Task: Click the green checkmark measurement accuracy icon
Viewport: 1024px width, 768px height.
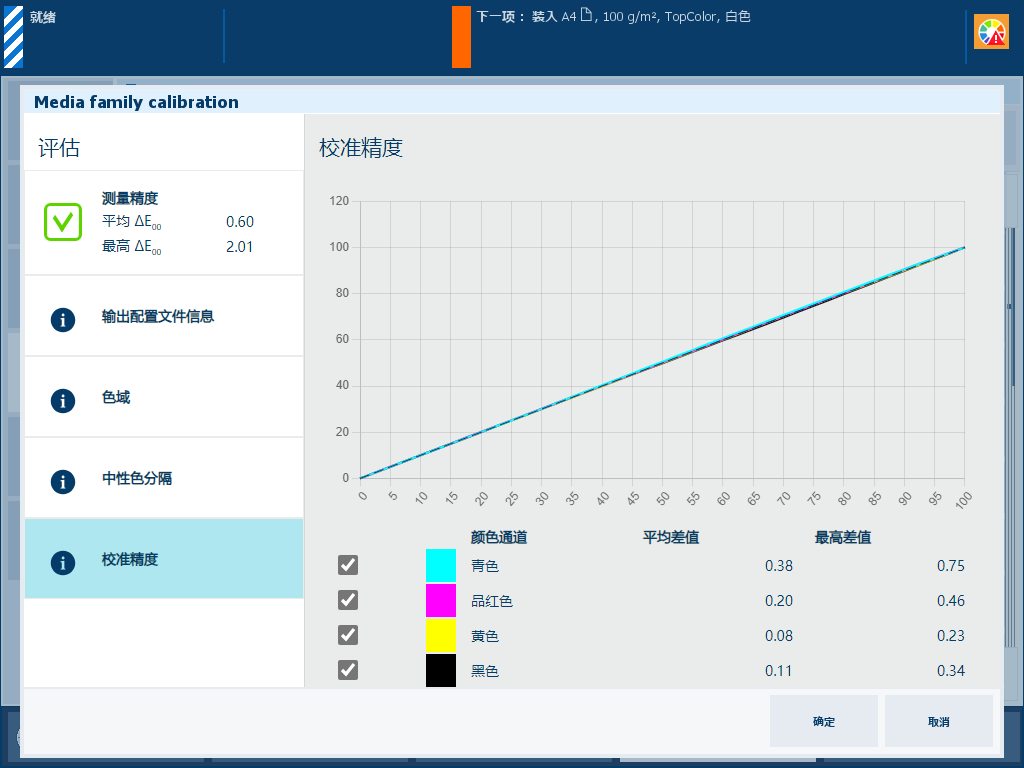Action: pyautogui.click(x=63, y=222)
